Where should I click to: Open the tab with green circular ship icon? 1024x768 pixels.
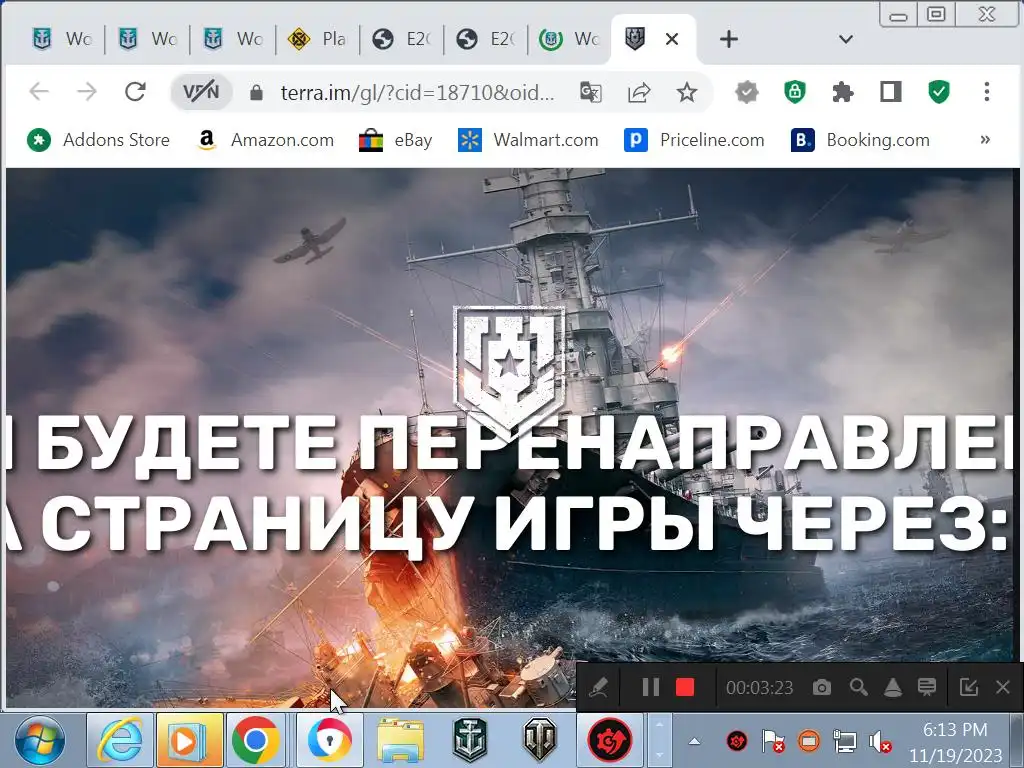(x=569, y=39)
